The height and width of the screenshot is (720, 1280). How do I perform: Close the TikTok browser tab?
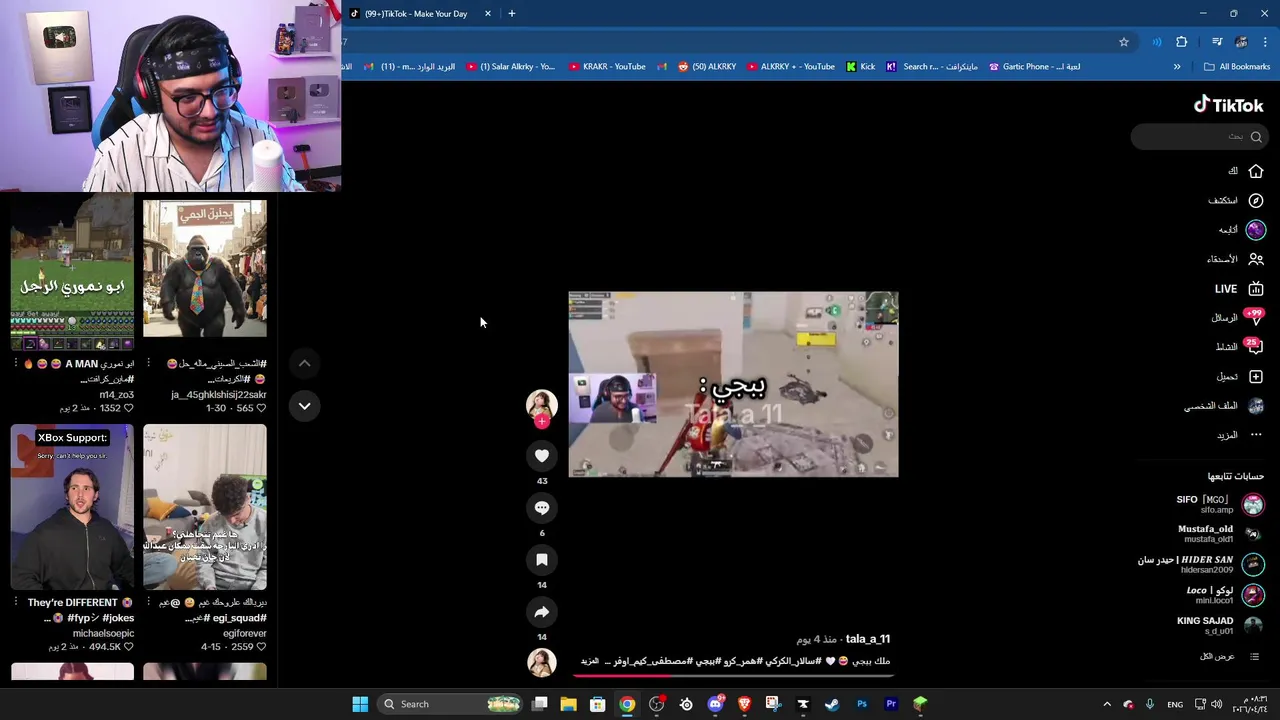pyautogui.click(x=488, y=13)
